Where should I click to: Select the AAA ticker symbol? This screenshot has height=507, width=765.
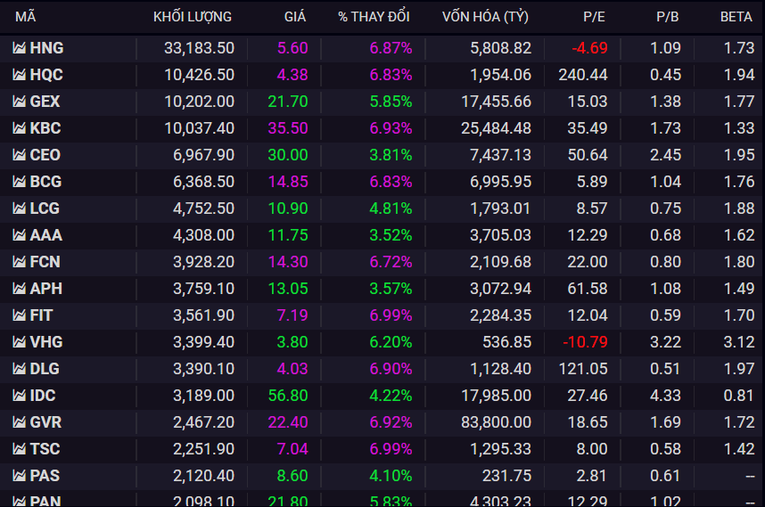[x=46, y=235]
